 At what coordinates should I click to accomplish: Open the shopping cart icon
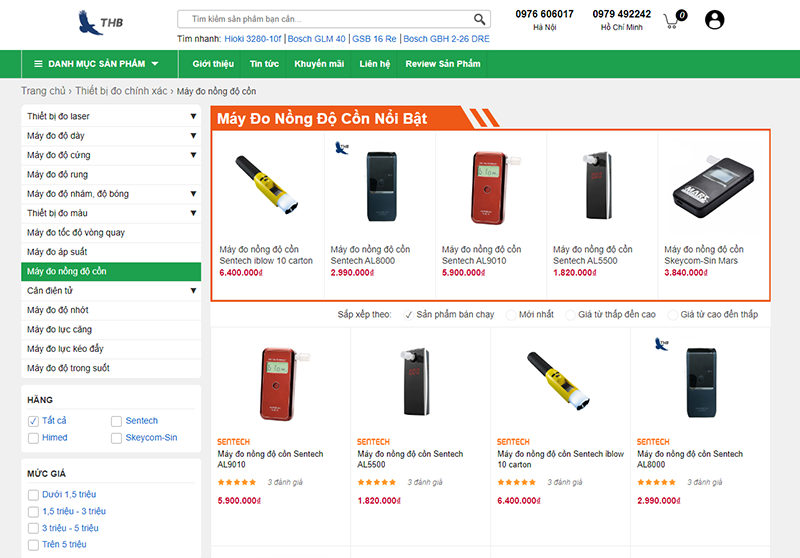tap(674, 19)
